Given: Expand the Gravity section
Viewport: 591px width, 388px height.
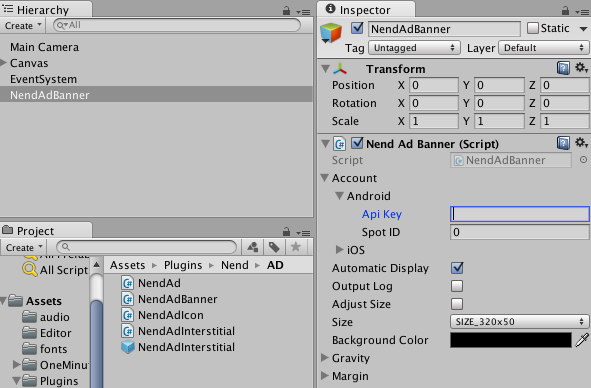Looking at the screenshot, I should coord(325,357).
